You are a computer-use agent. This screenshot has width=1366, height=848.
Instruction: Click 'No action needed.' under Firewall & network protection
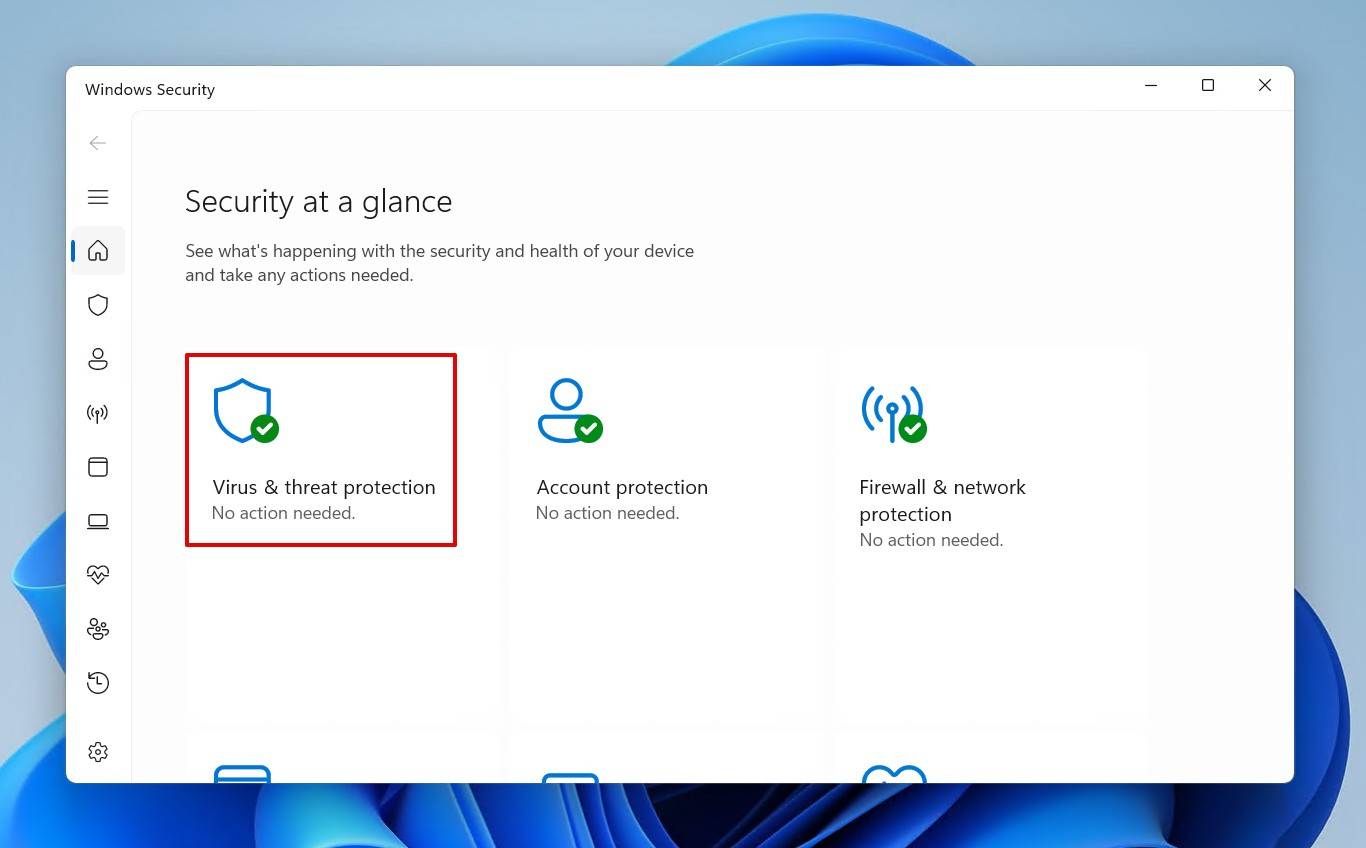click(x=932, y=540)
